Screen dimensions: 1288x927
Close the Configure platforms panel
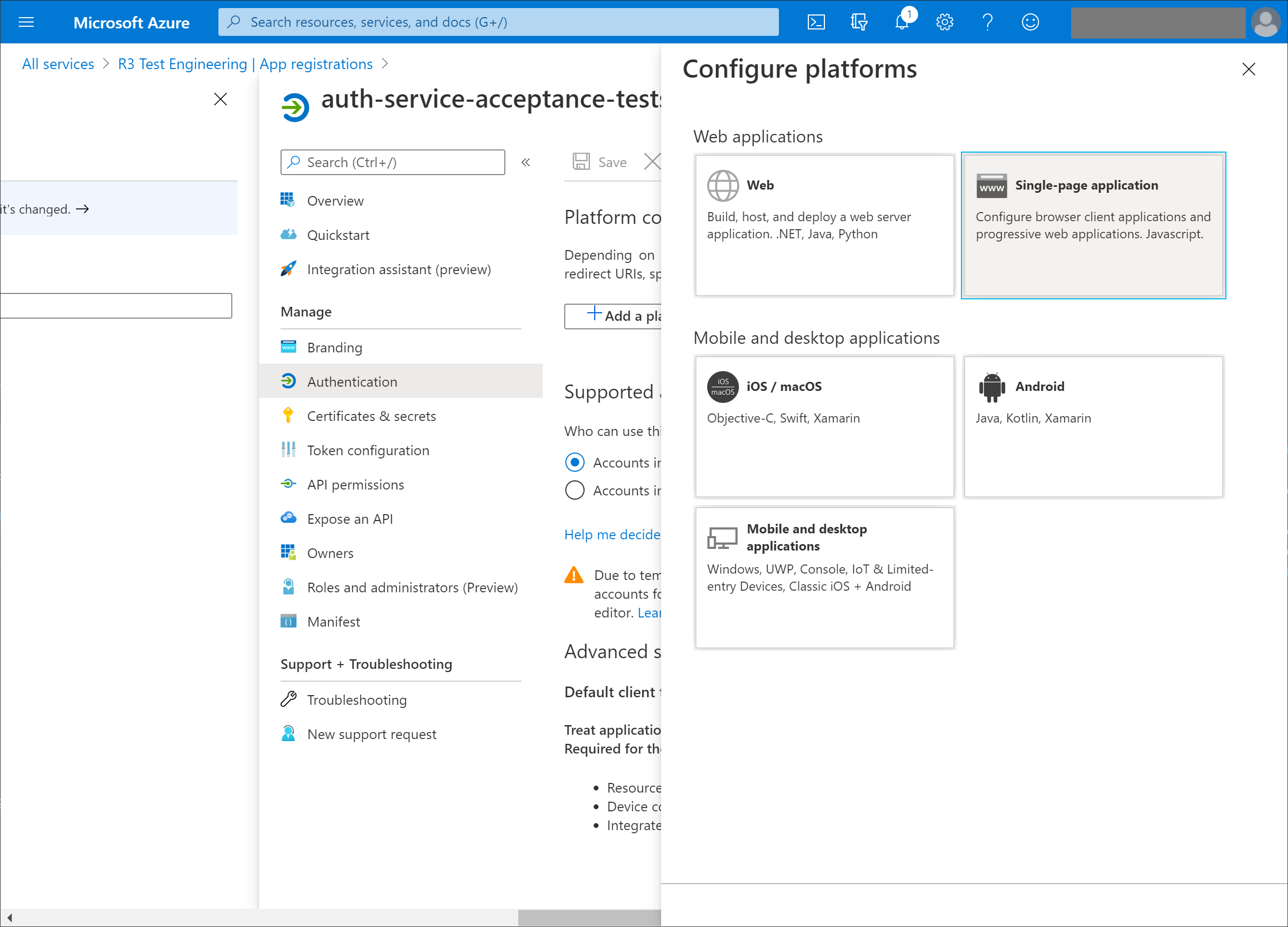(1248, 69)
